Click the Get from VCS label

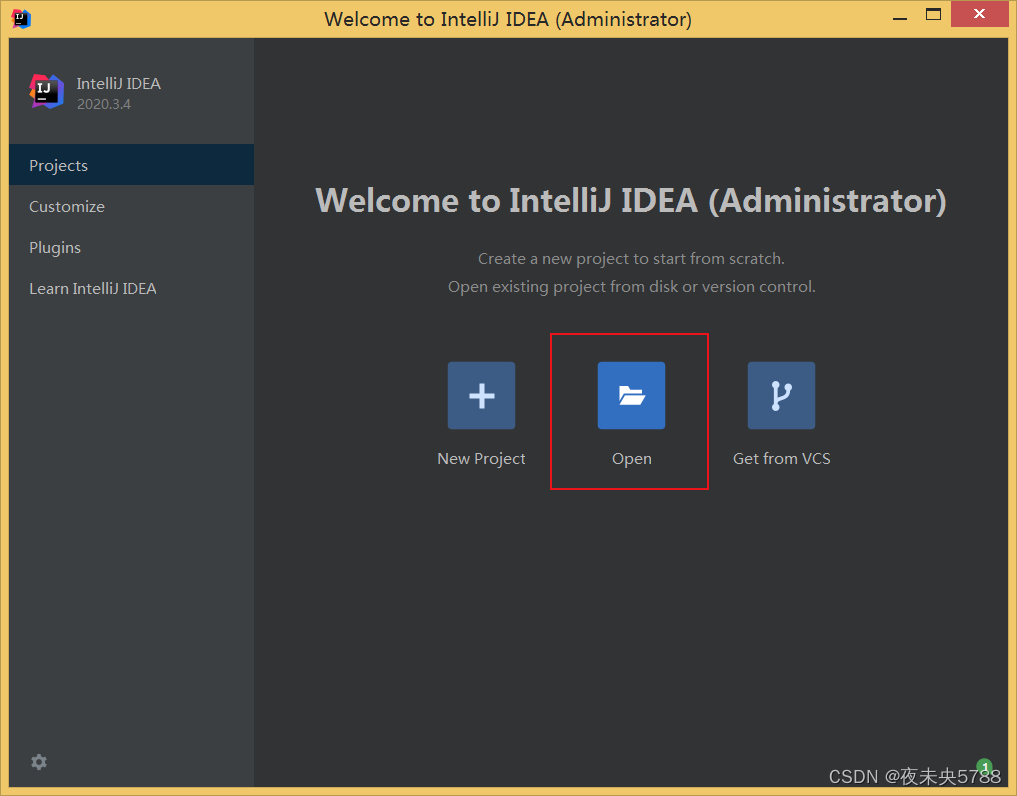[x=782, y=459]
